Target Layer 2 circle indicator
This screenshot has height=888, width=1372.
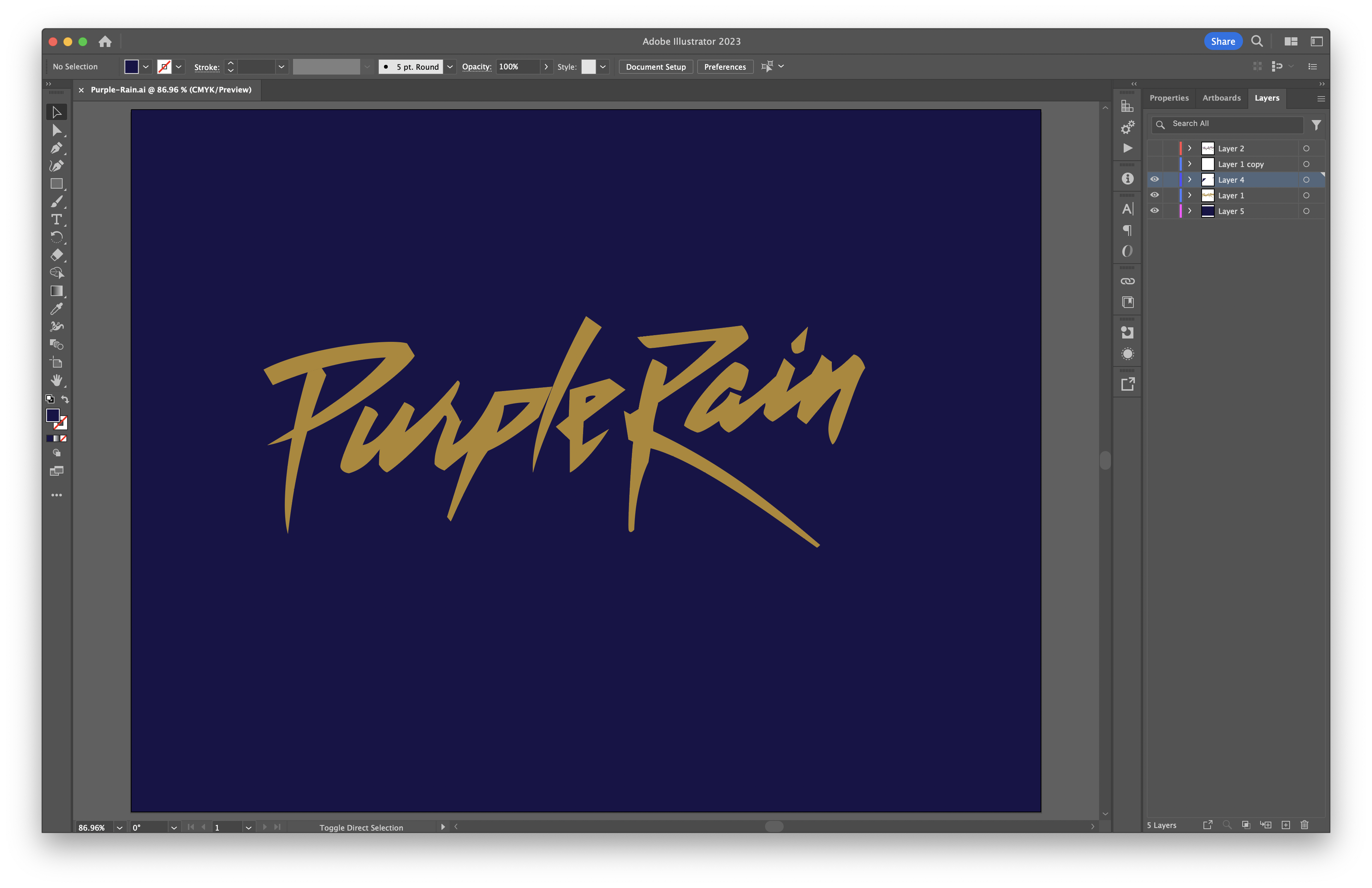[1306, 149]
